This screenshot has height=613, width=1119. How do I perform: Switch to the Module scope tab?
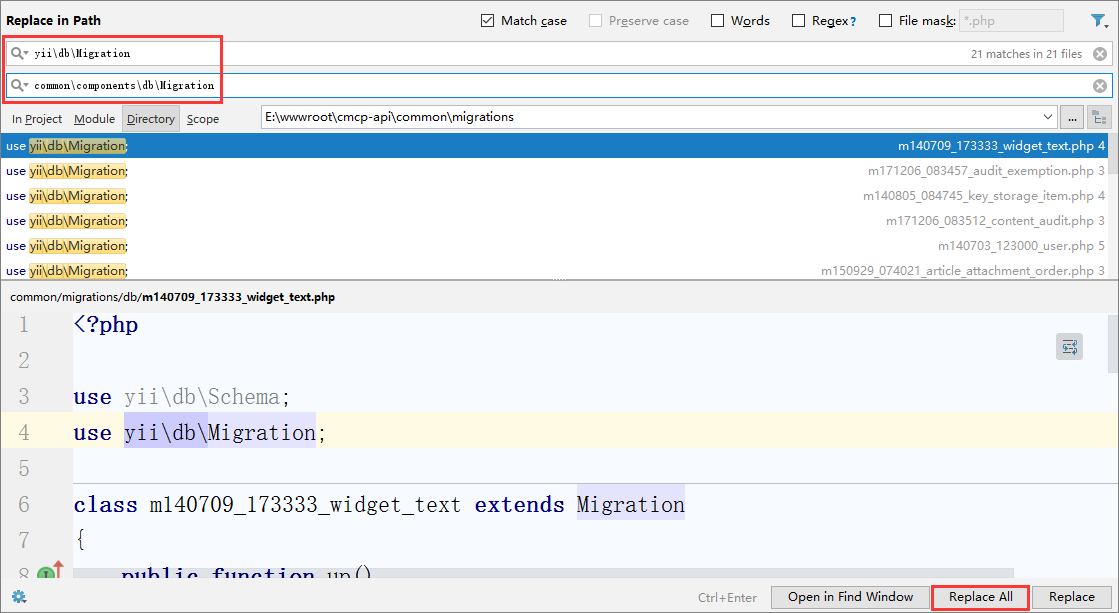pos(94,119)
